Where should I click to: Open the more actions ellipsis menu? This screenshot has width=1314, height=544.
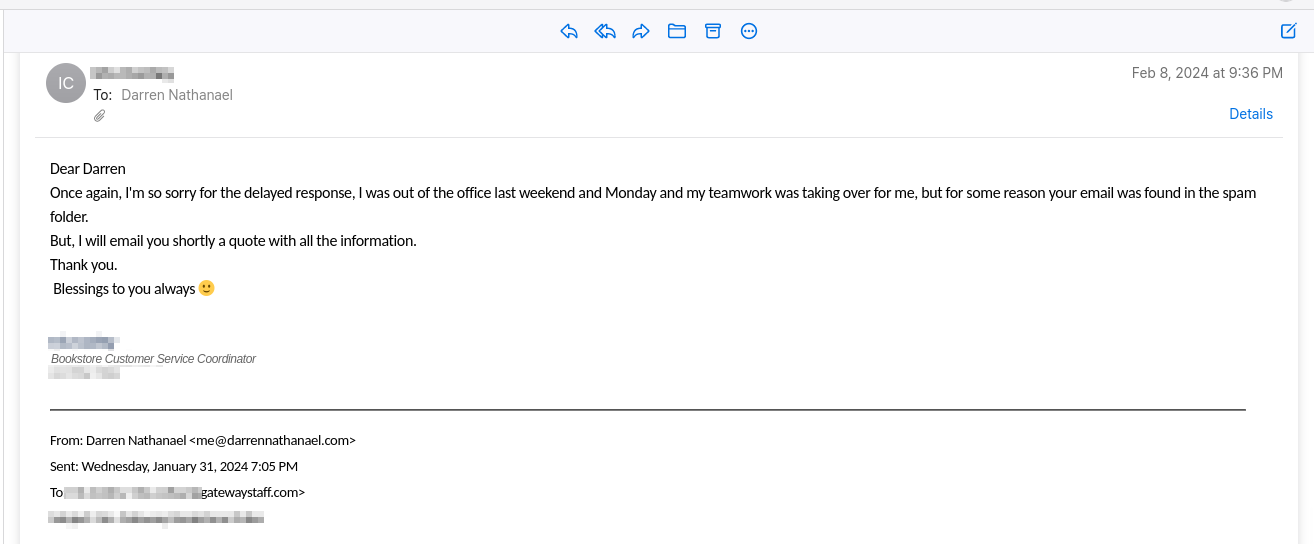pyautogui.click(x=749, y=31)
